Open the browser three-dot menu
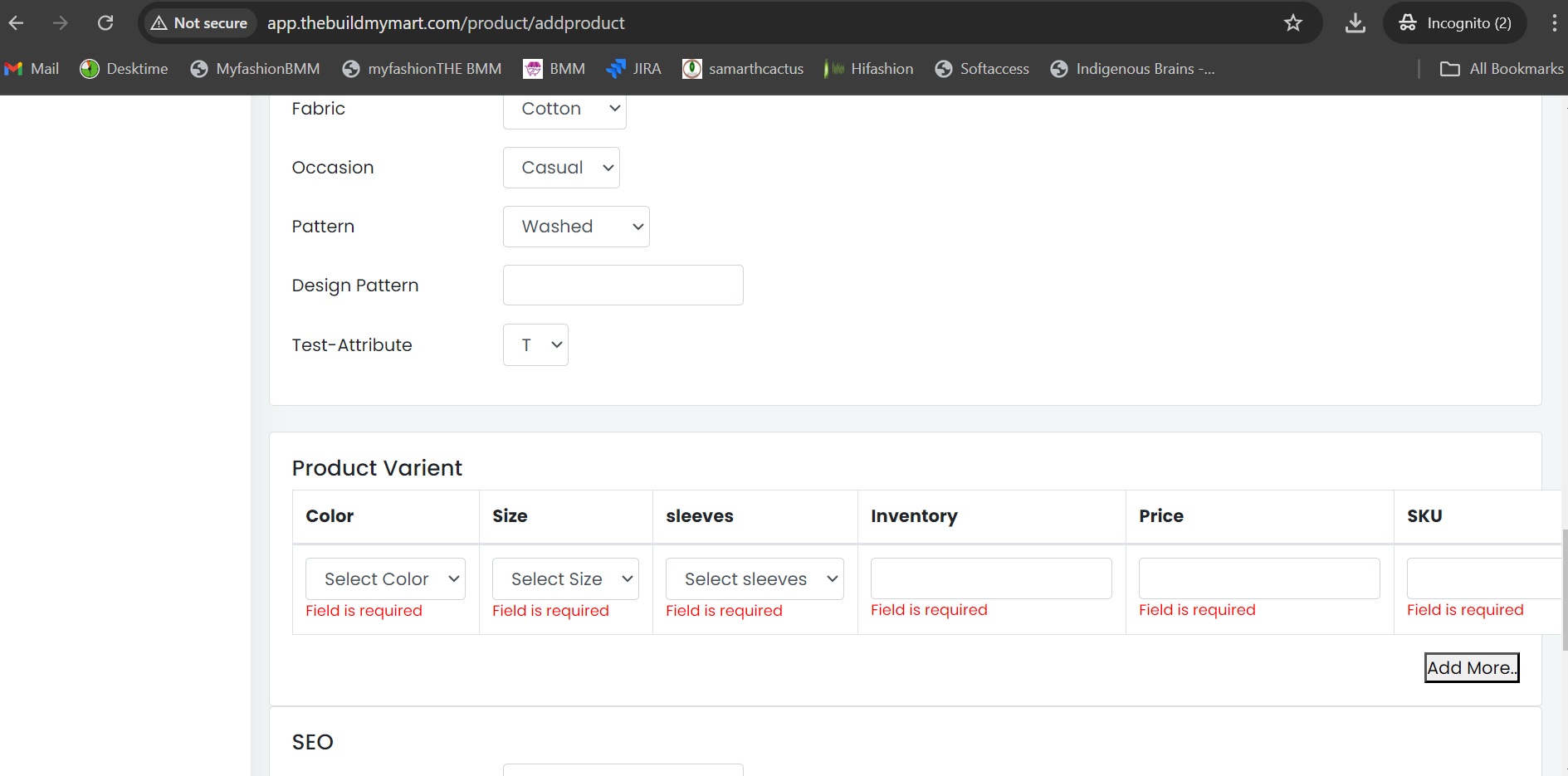 point(1554,23)
